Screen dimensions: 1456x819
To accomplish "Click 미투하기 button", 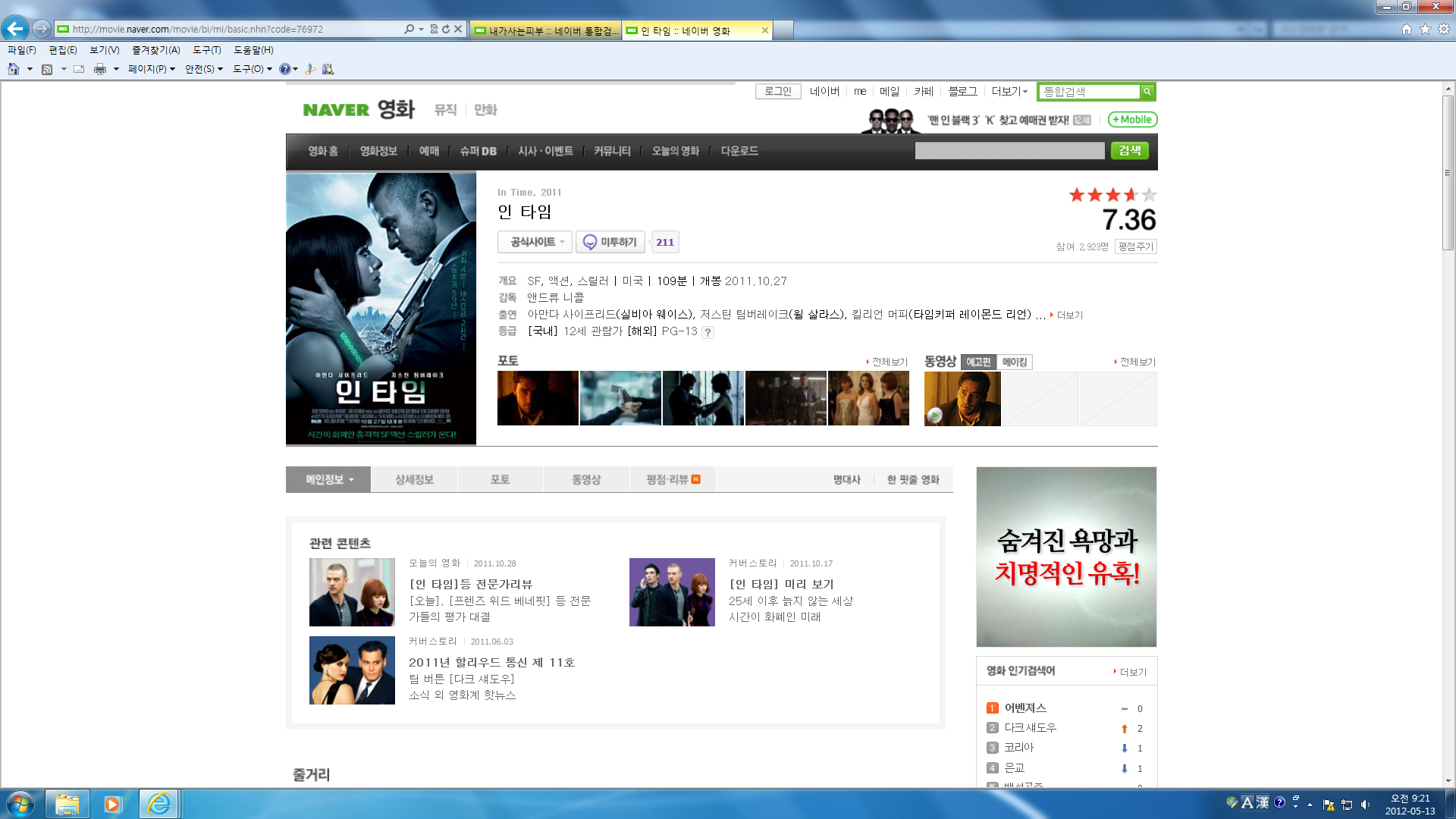I will [610, 242].
